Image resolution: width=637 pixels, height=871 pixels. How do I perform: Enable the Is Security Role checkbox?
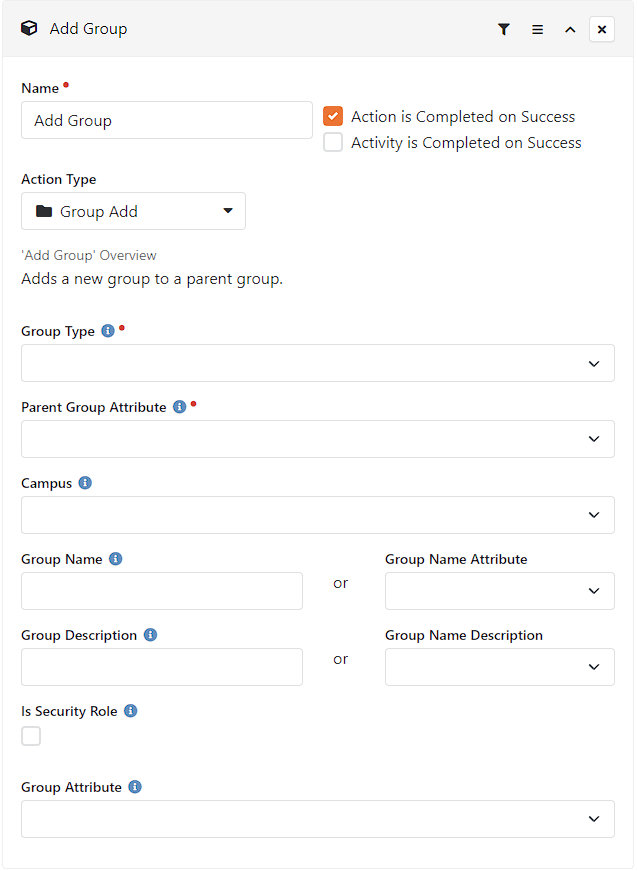31,736
